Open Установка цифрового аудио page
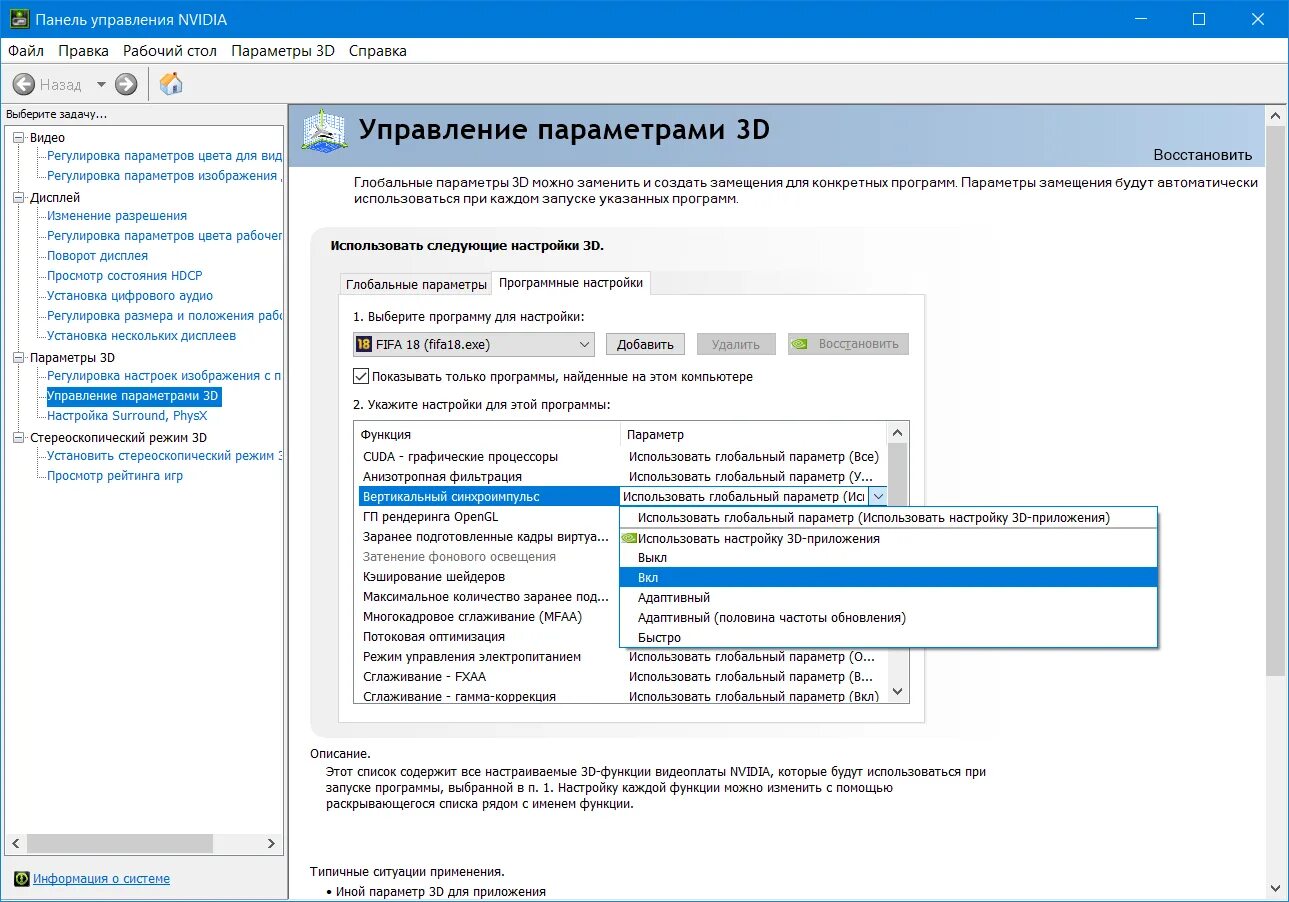 pyautogui.click(x=130, y=296)
